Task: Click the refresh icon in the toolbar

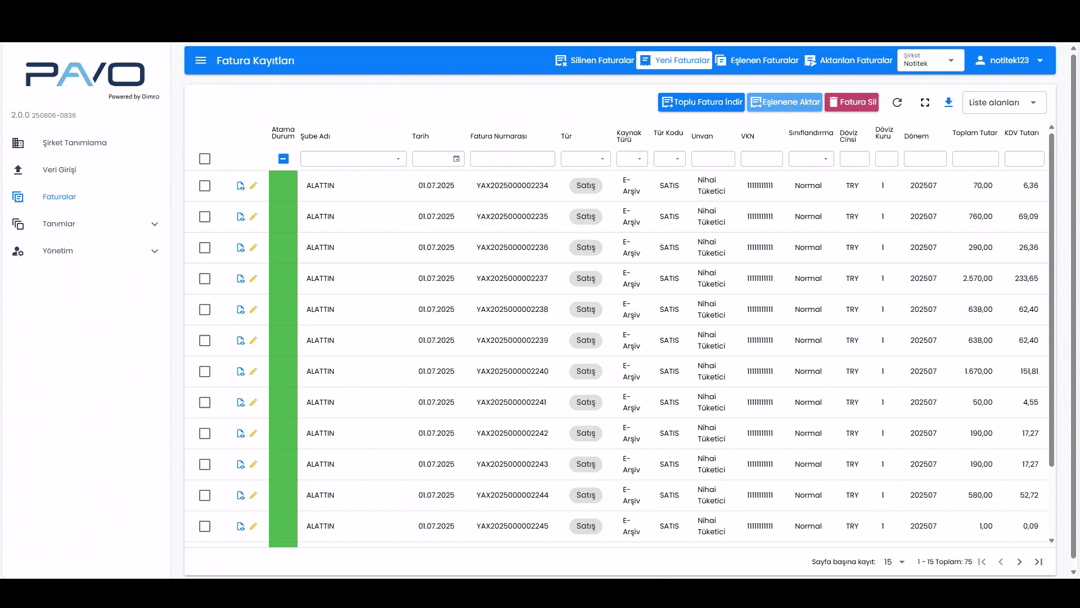Action: pyautogui.click(x=897, y=103)
